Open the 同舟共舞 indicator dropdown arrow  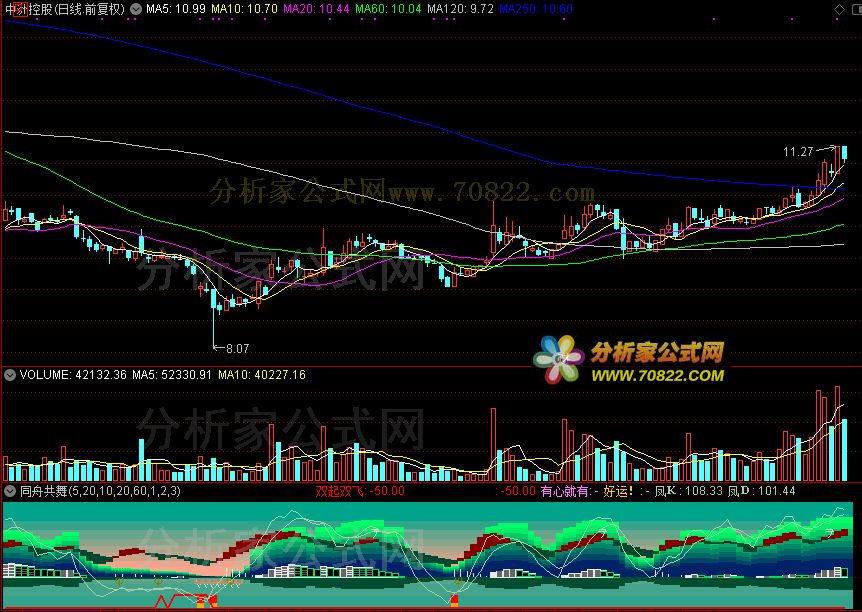[9, 491]
